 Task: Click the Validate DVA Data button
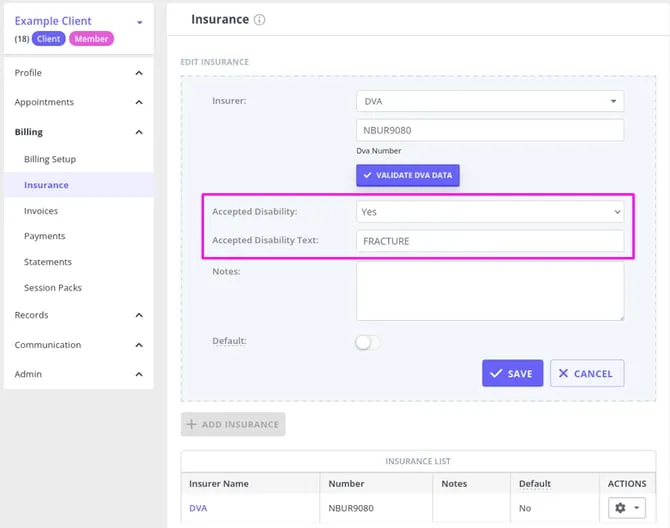pyautogui.click(x=408, y=175)
